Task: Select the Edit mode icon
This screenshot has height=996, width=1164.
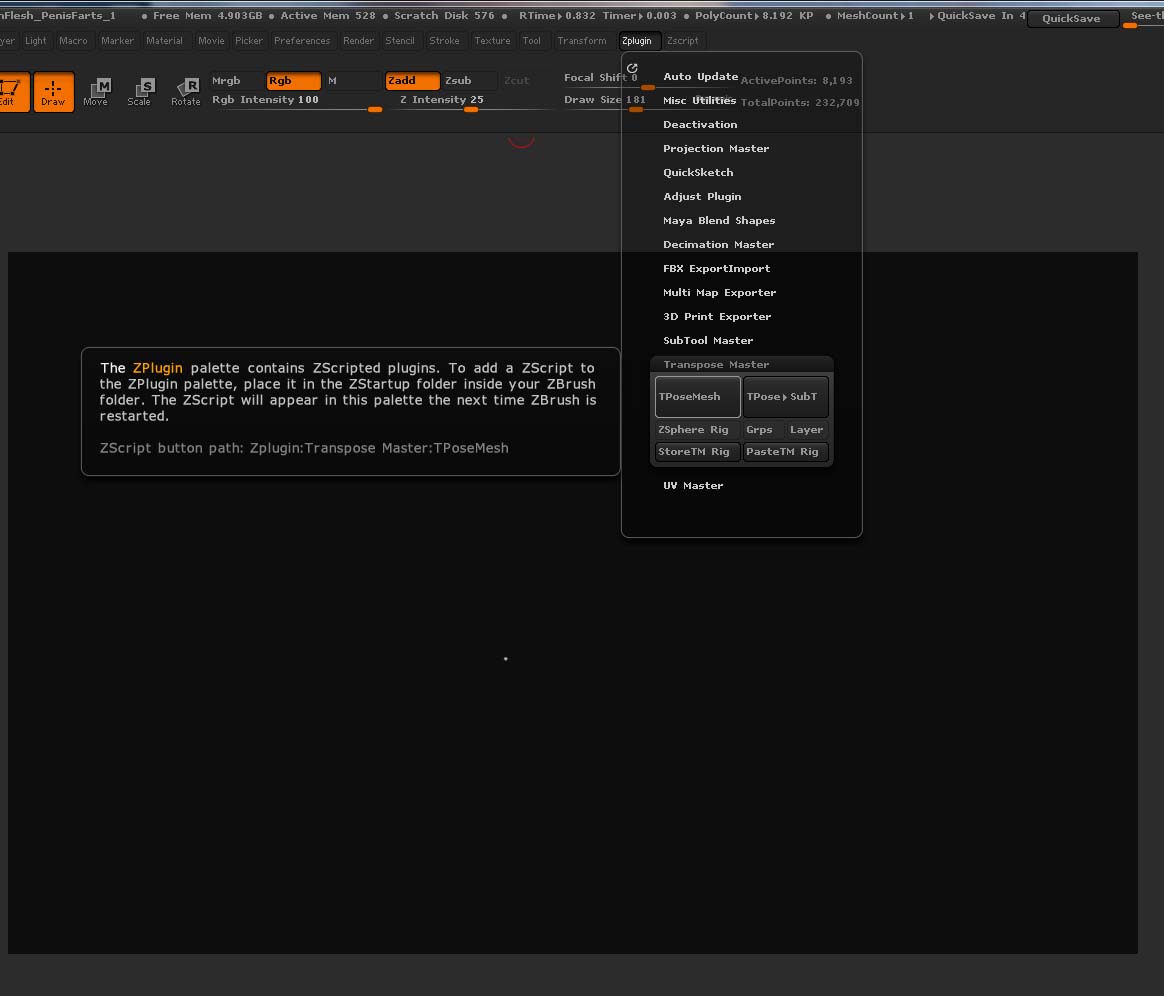Action: point(10,91)
